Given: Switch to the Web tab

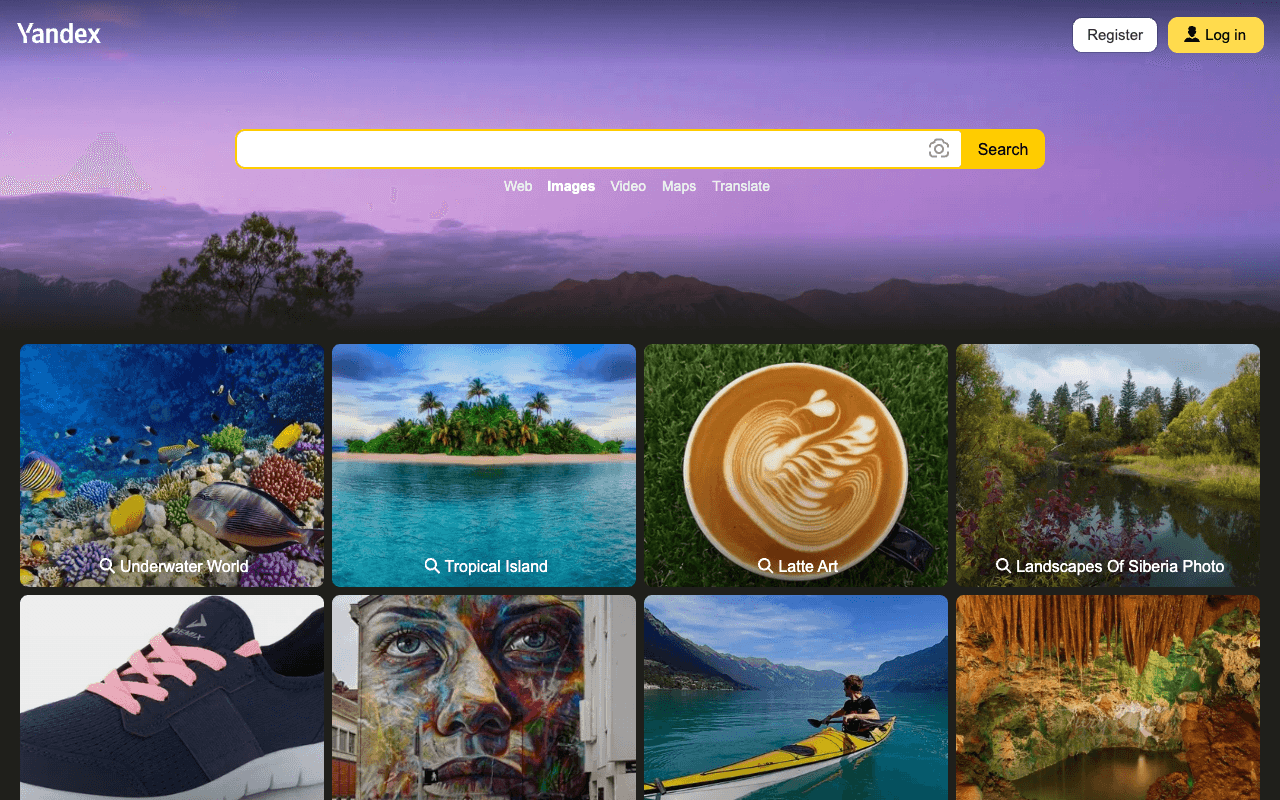Looking at the screenshot, I should click(518, 186).
